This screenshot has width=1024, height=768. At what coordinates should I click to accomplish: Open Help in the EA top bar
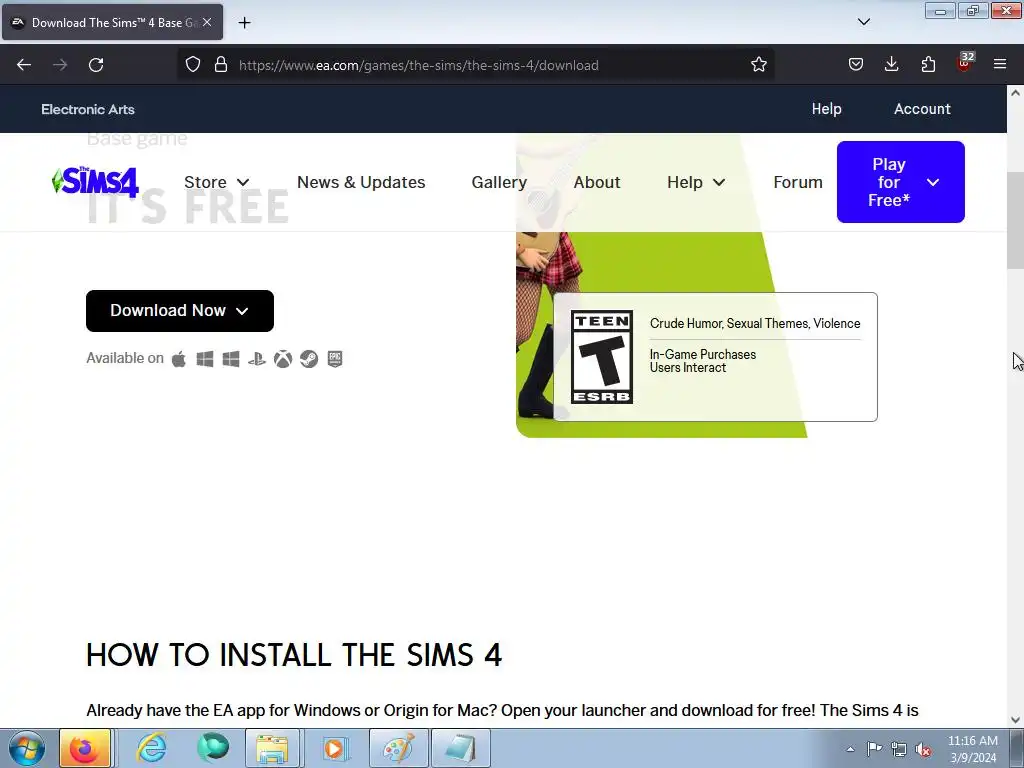826,109
